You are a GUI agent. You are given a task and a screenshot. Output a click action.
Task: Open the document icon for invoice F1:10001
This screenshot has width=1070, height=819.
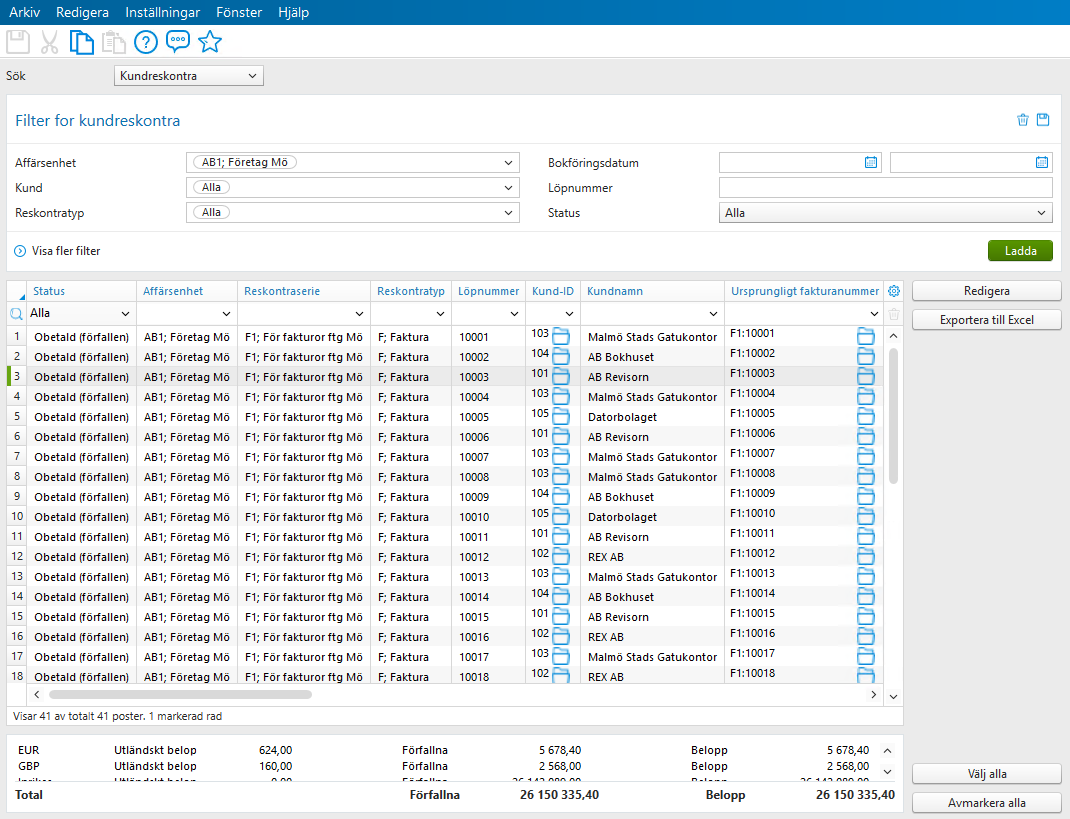click(865, 337)
